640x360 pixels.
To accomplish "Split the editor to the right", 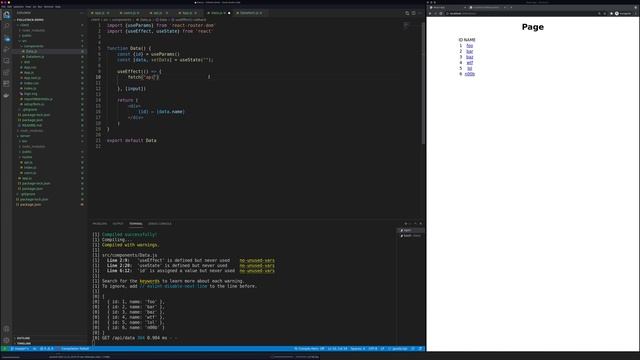I will point(413,13).
